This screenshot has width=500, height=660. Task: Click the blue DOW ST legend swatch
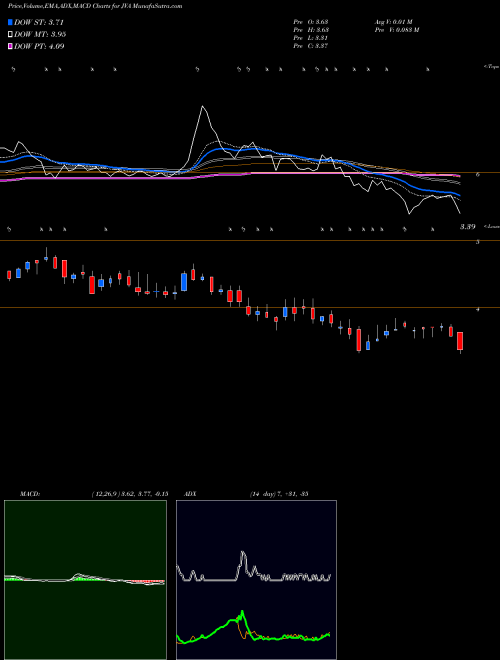[x=10, y=22]
